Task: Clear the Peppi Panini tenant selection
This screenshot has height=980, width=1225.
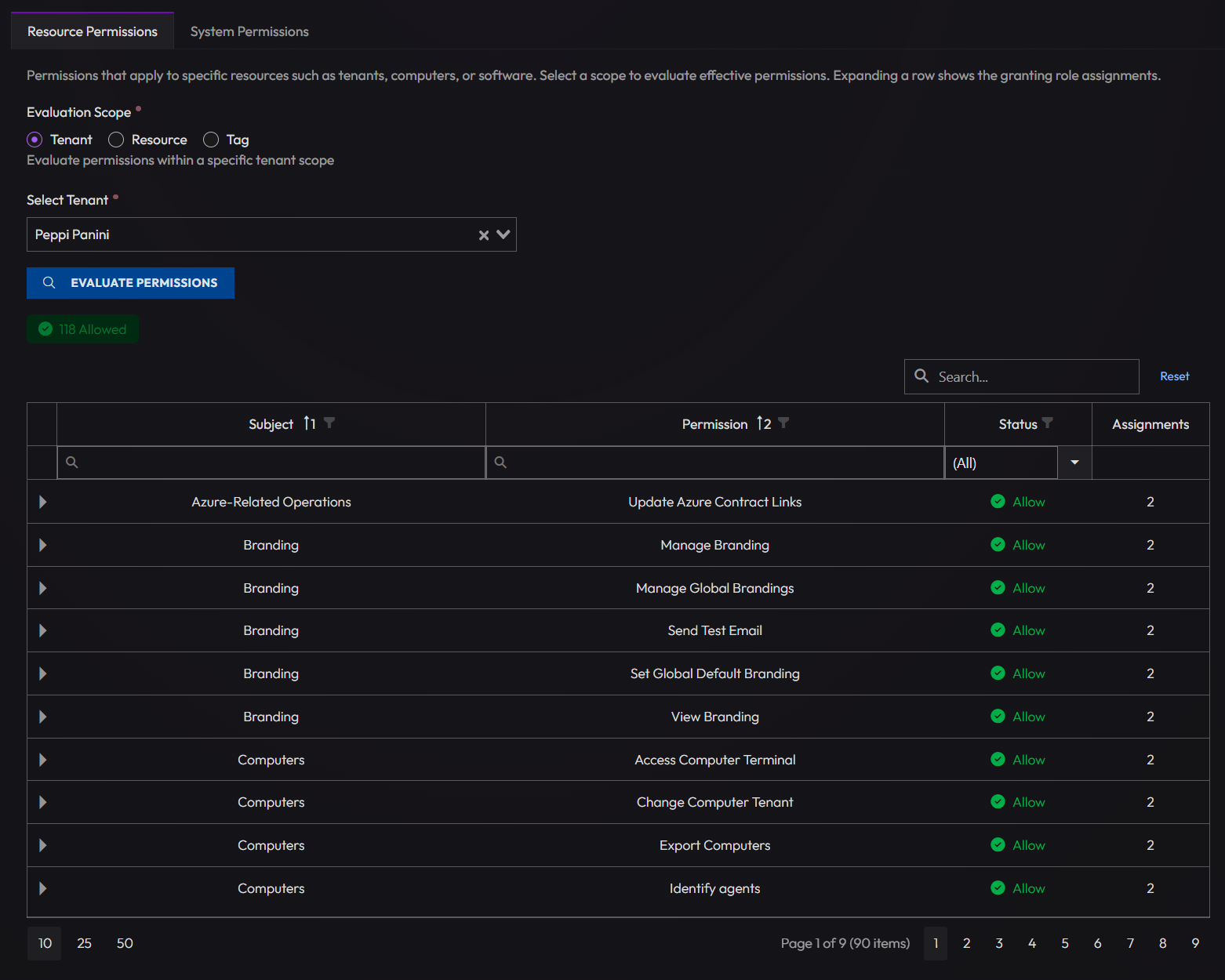Action: click(484, 235)
